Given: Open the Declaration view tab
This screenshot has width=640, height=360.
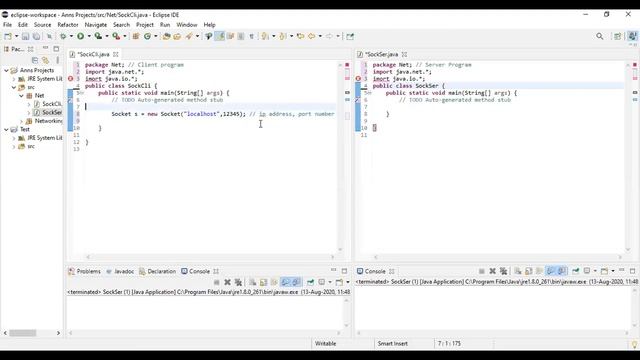Looking at the screenshot, I should [158, 271].
